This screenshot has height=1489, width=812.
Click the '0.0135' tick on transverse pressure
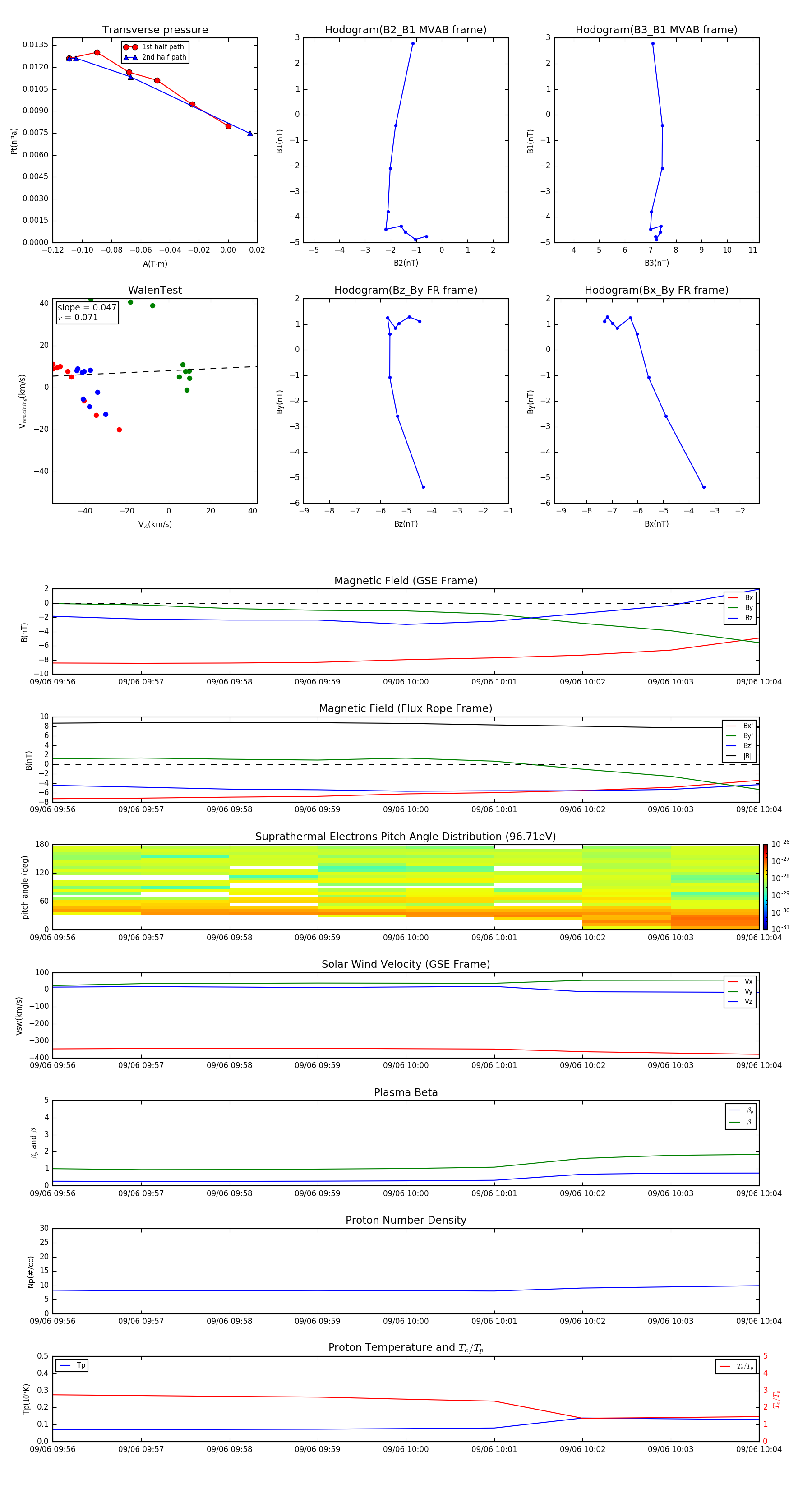point(36,45)
